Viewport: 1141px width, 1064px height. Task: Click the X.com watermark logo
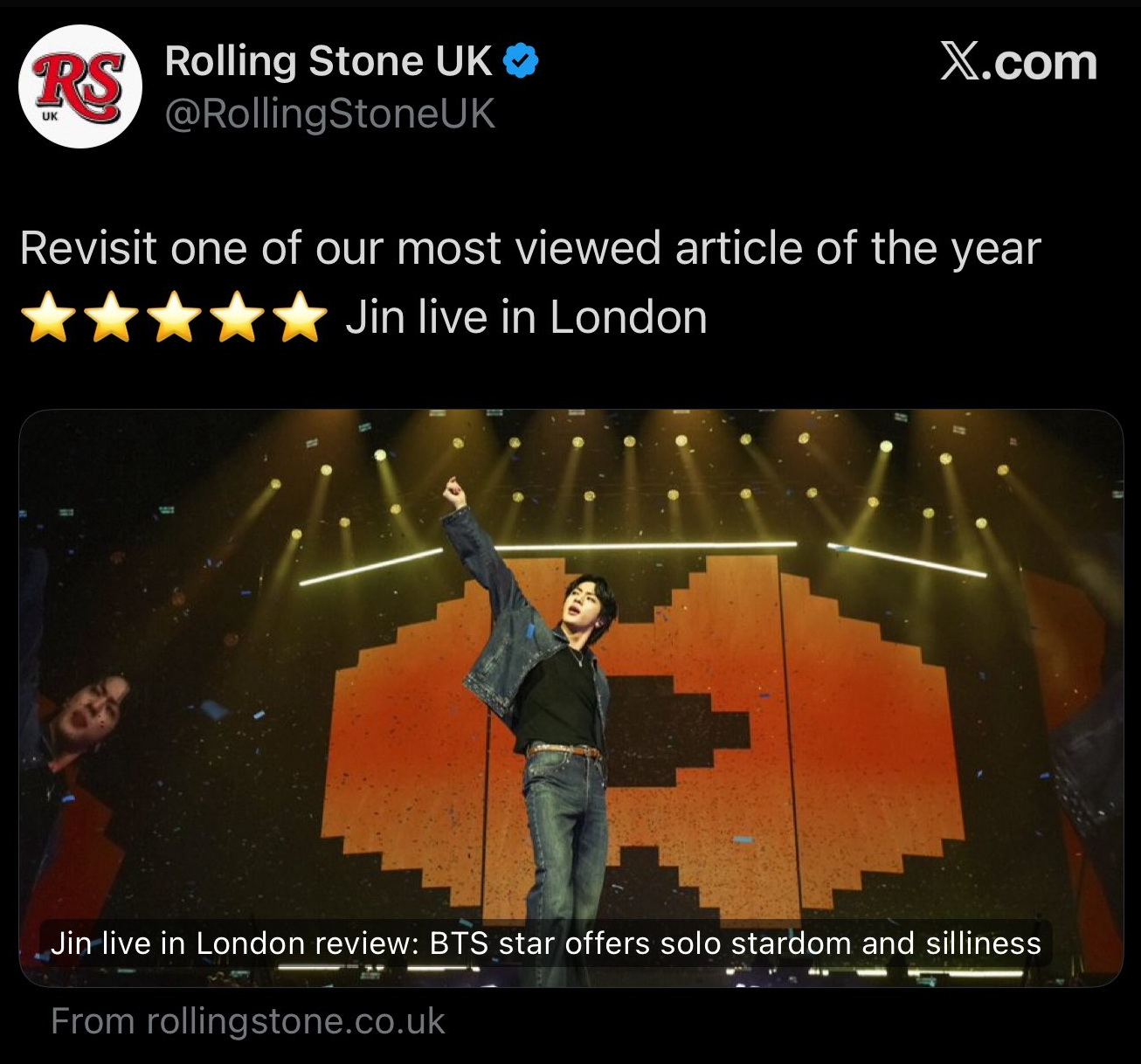(1019, 62)
